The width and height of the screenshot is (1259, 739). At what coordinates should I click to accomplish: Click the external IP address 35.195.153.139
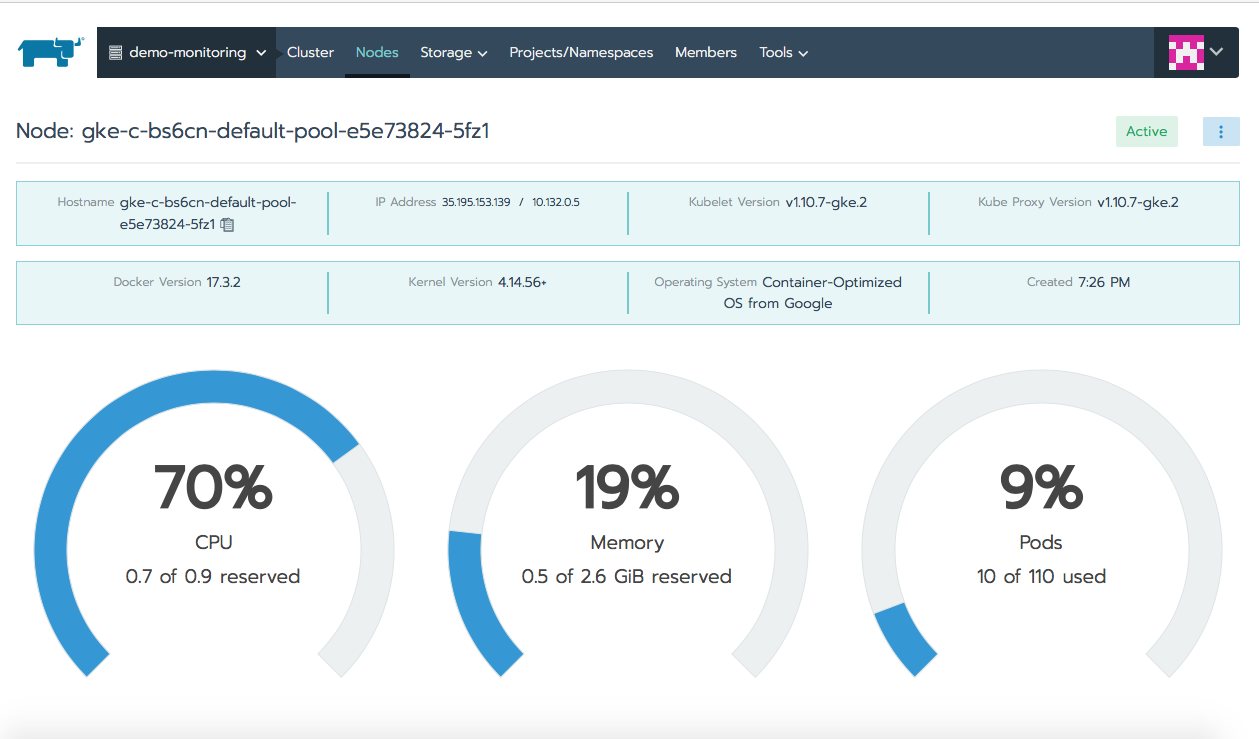pos(476,202)
